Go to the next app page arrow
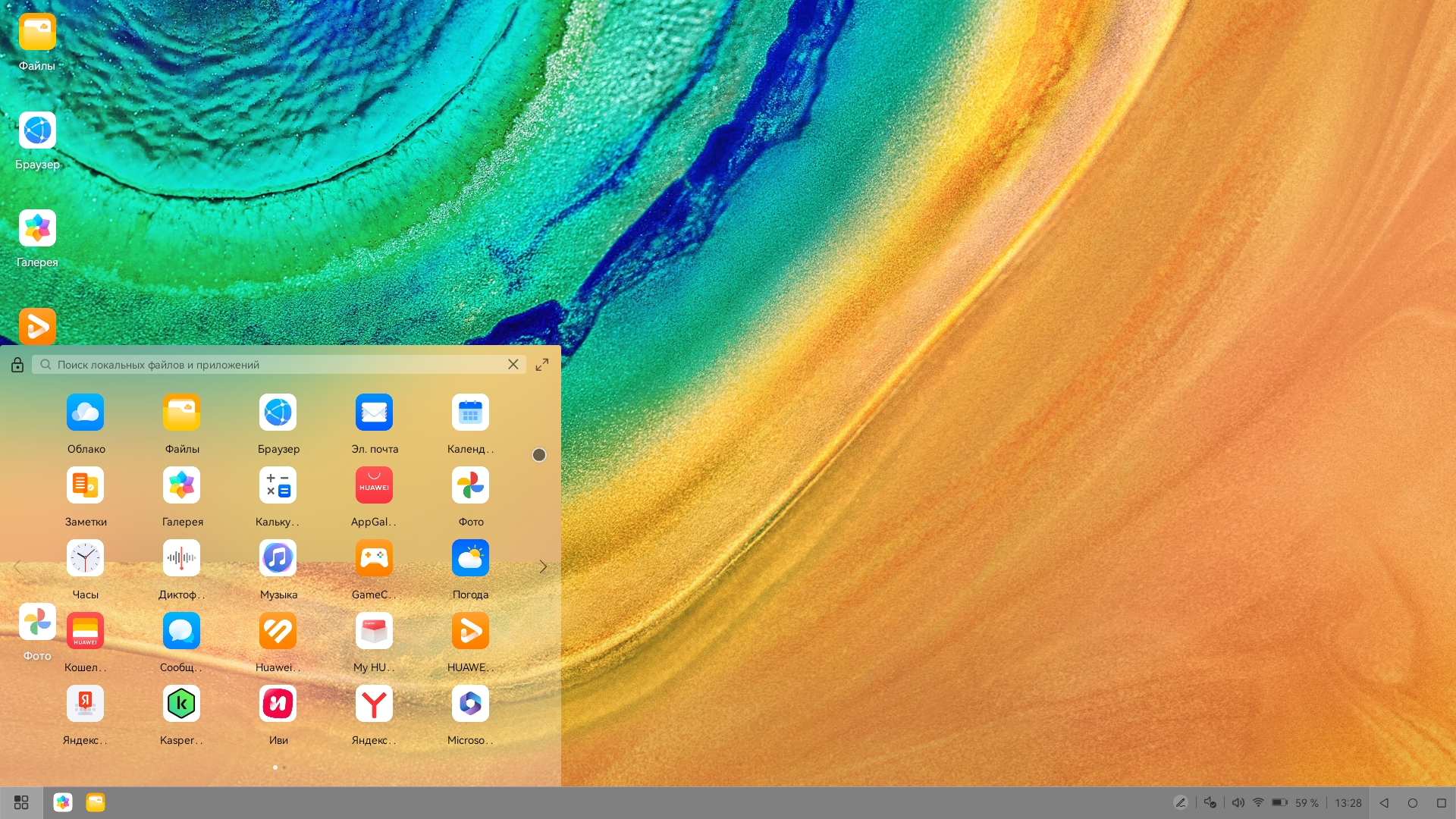Screen dimensions: 1456x819 click(x=543, y=567)
